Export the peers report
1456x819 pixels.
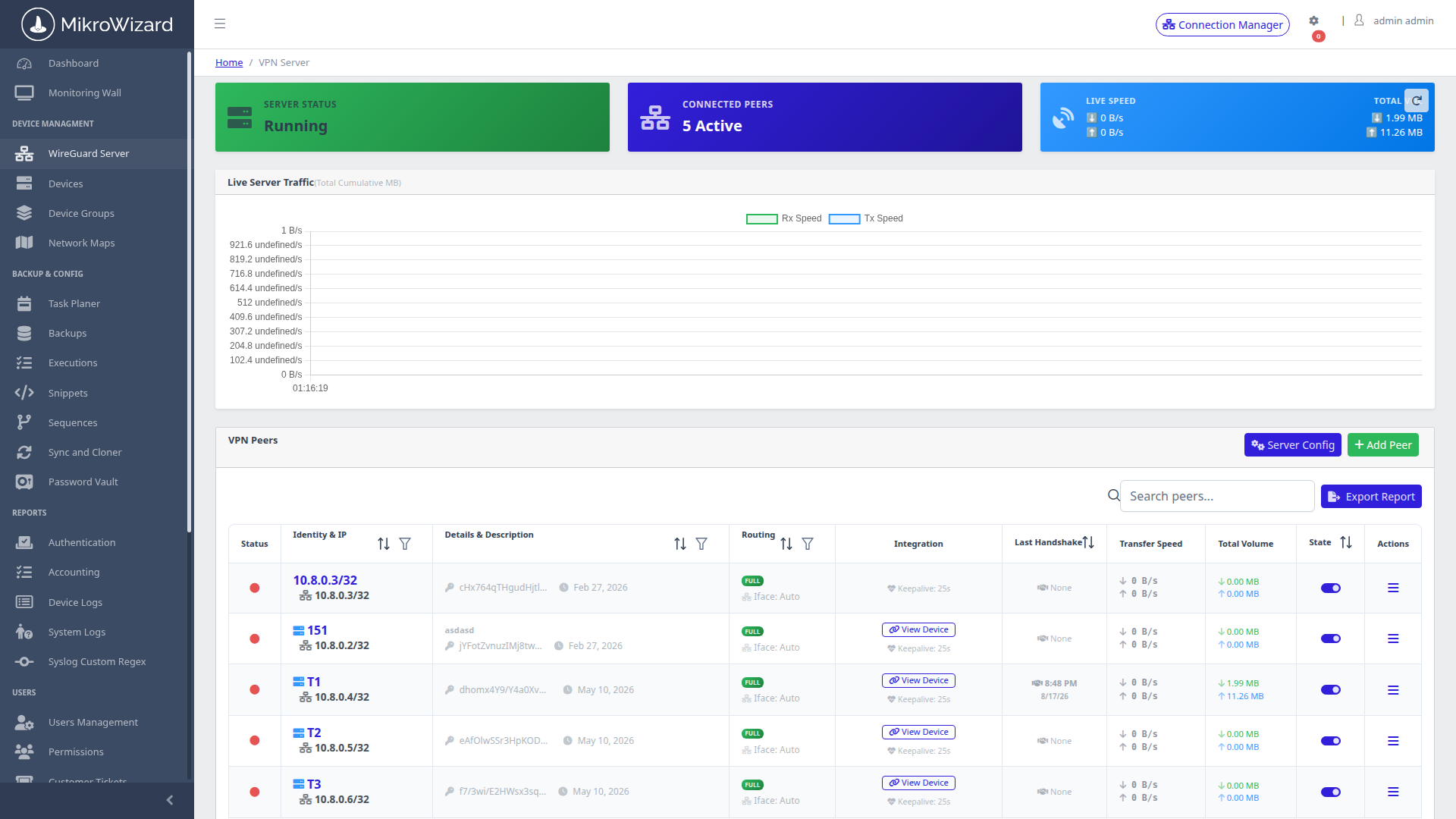click(x=1371, y=497)
